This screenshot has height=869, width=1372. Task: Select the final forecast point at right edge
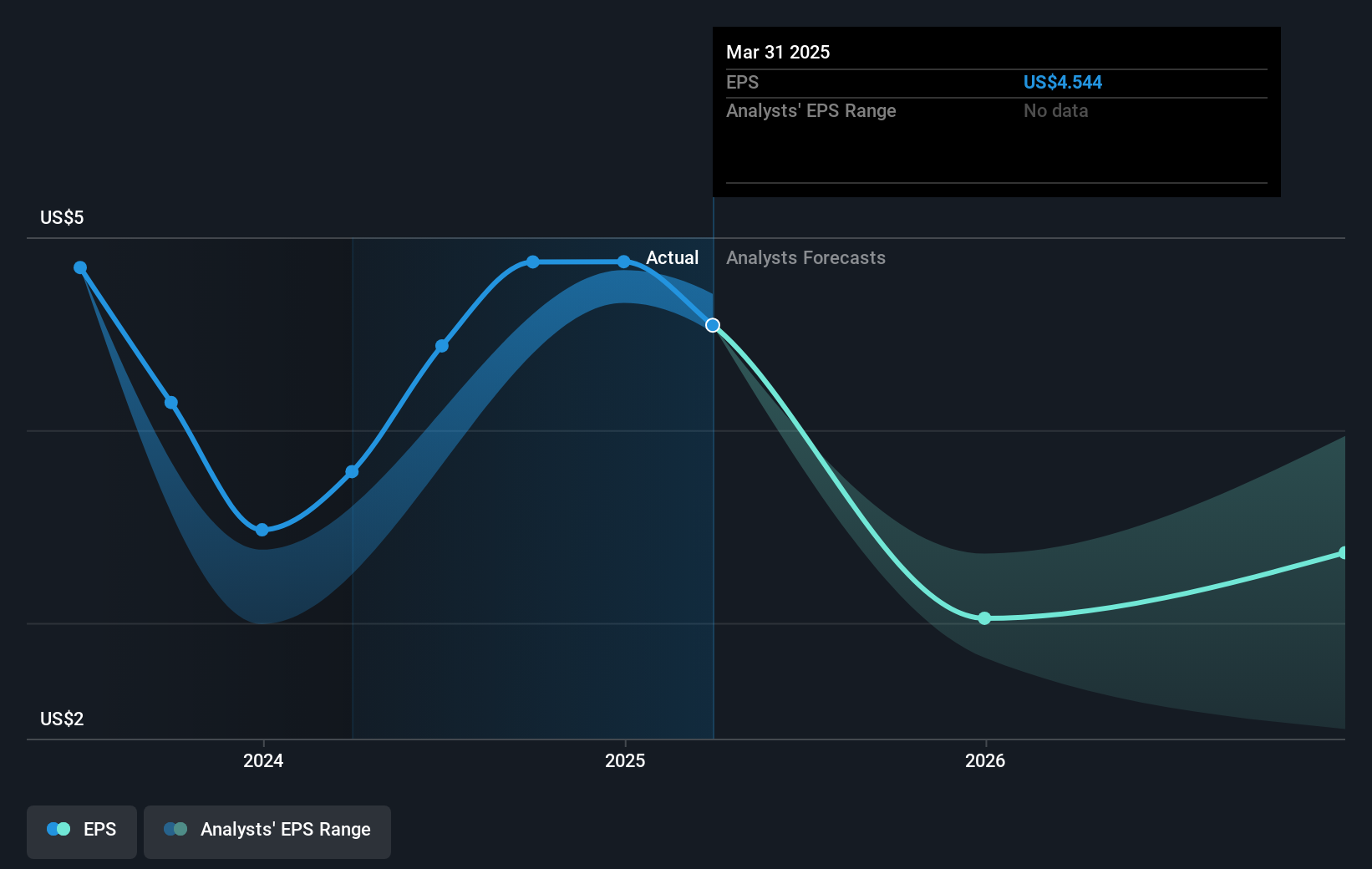click(x=1343, y=553)
